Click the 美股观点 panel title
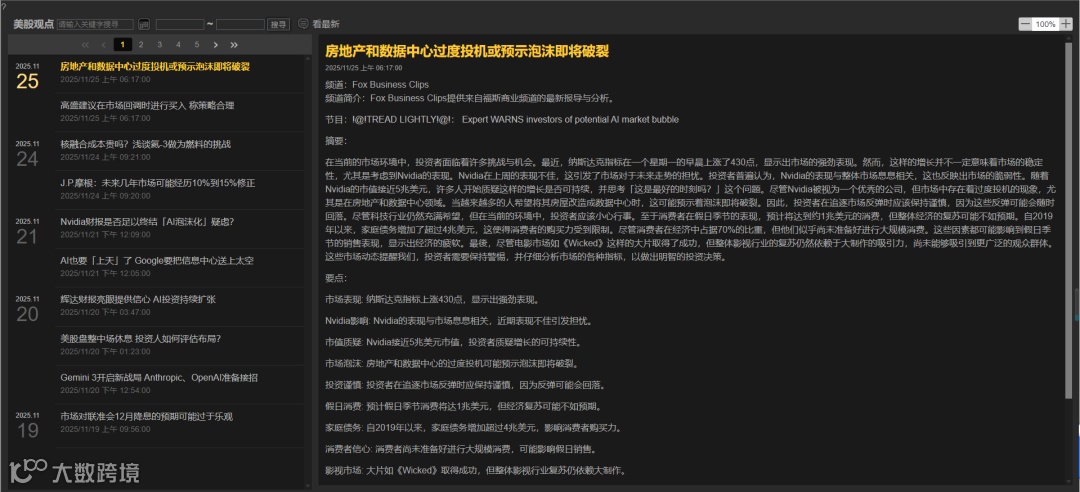Screen dimensions: 1080x492 (34, 24)
